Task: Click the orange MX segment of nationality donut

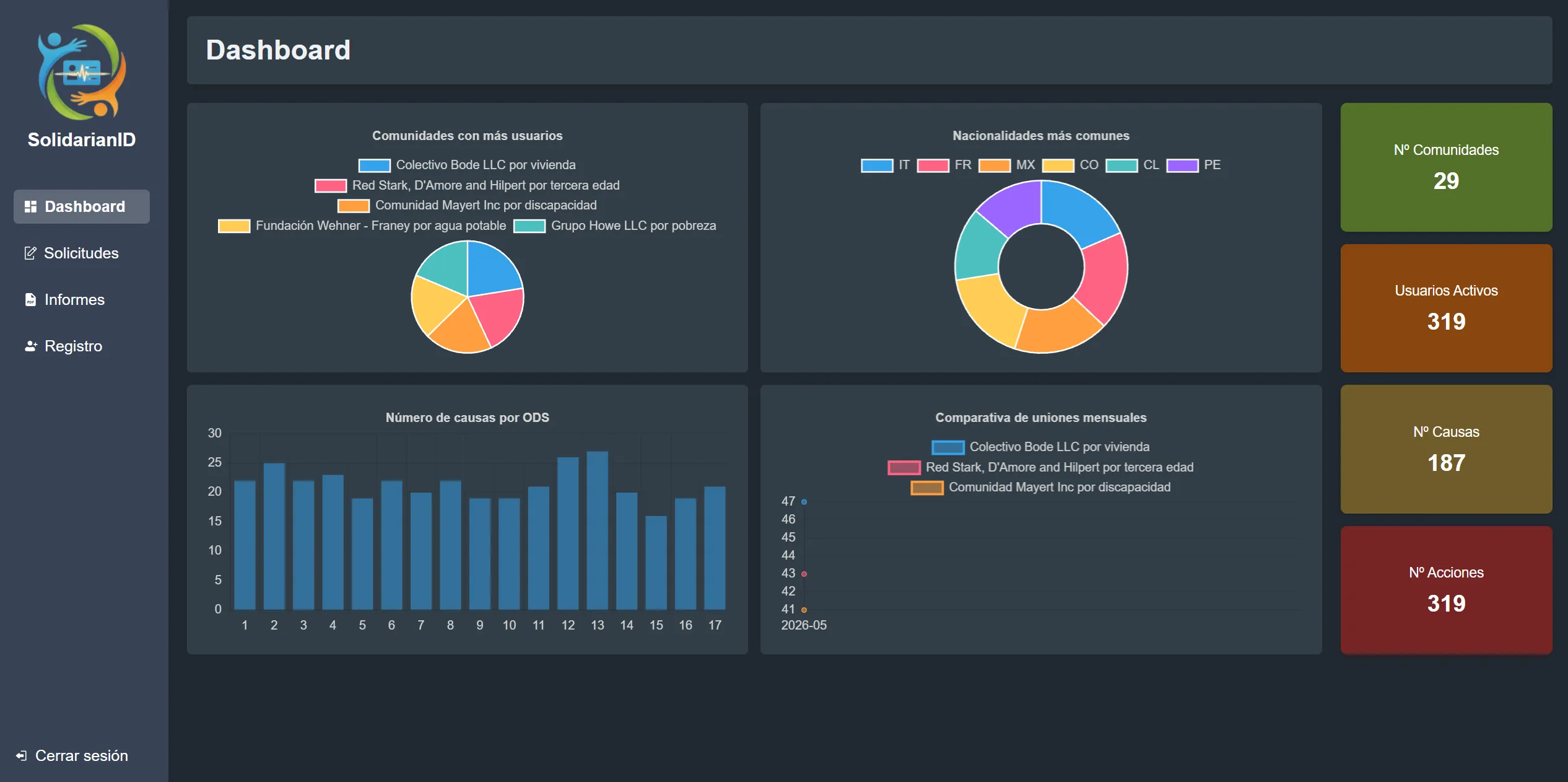Action: point(1058,329)
